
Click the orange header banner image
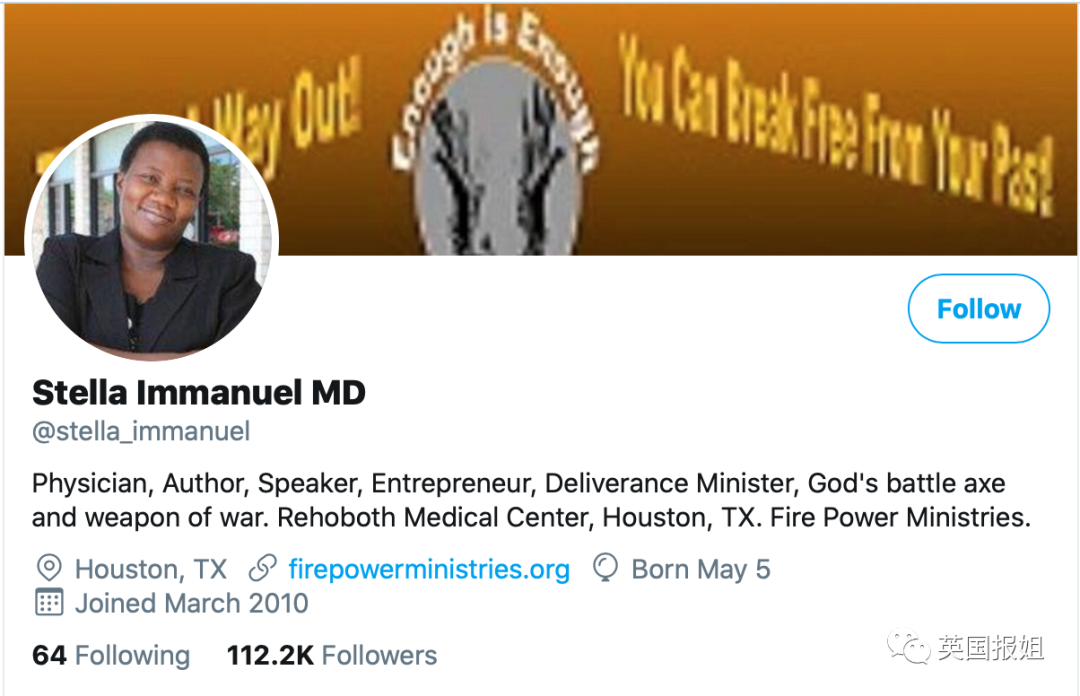point(540,130)
